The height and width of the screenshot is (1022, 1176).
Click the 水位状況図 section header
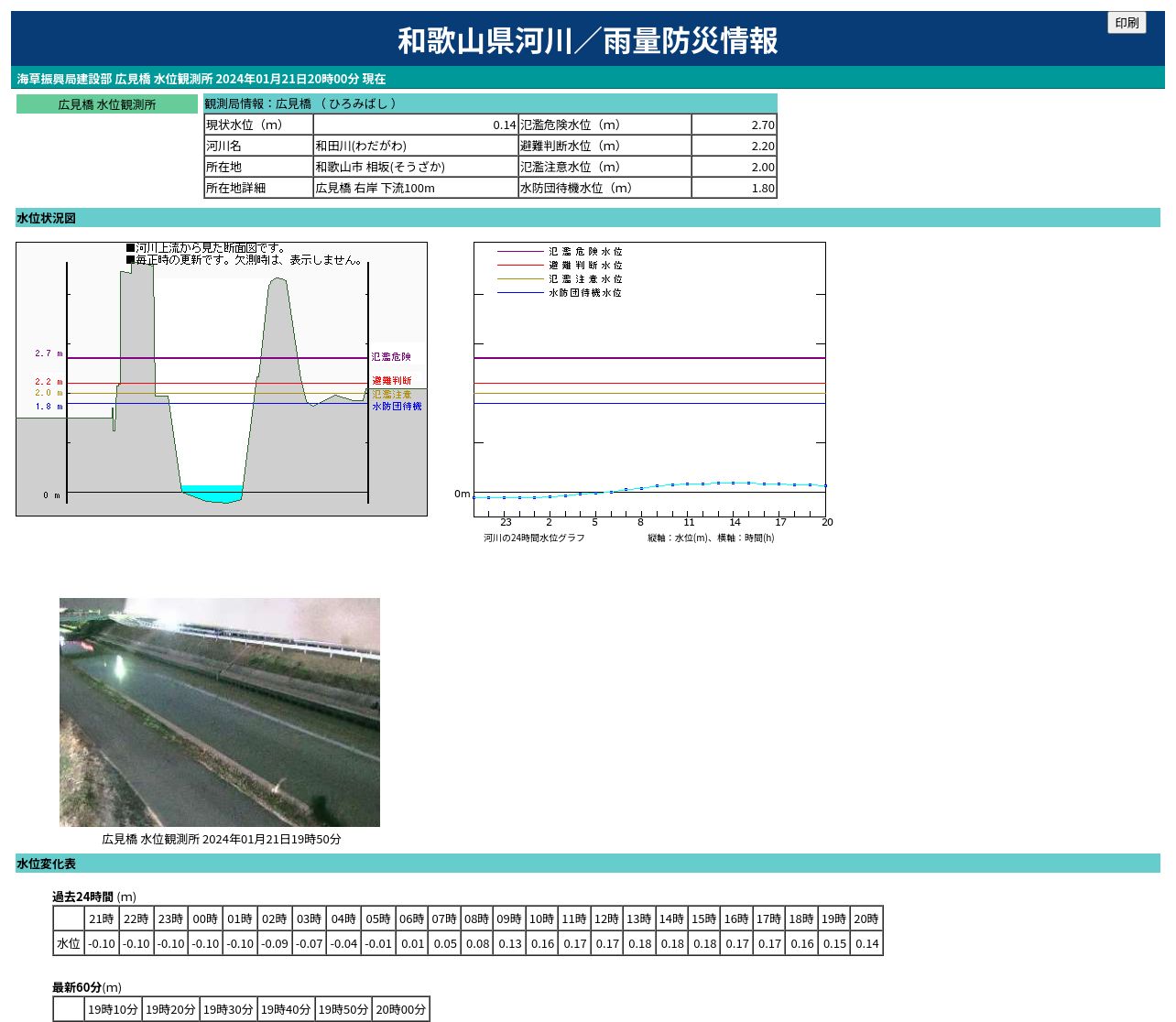pos(588,218)
